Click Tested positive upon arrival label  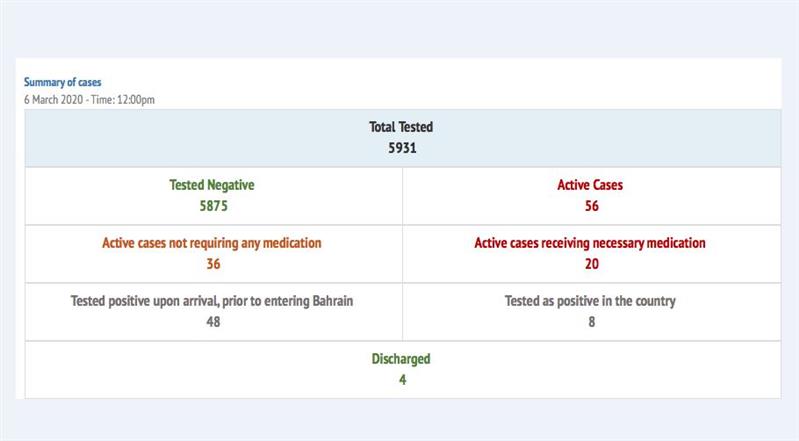point(212,301)
